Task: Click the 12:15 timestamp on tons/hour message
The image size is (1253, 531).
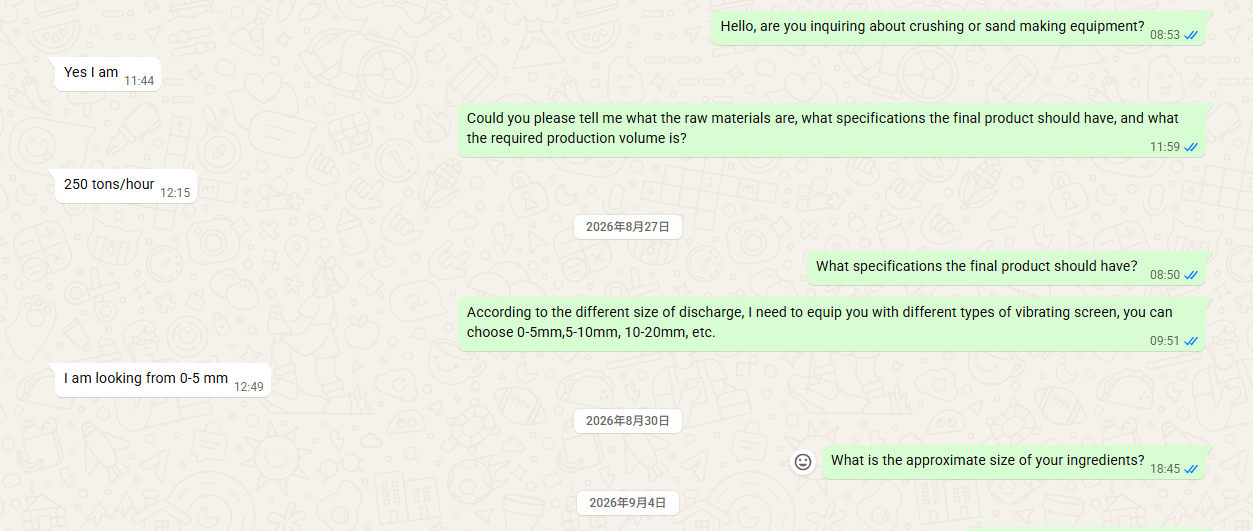Action: click(x=175, y=193)
